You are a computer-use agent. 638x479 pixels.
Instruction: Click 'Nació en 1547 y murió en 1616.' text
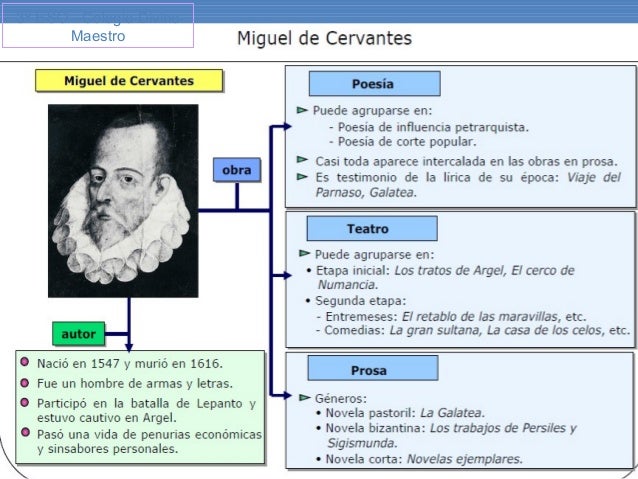click(x=130, y=363)
